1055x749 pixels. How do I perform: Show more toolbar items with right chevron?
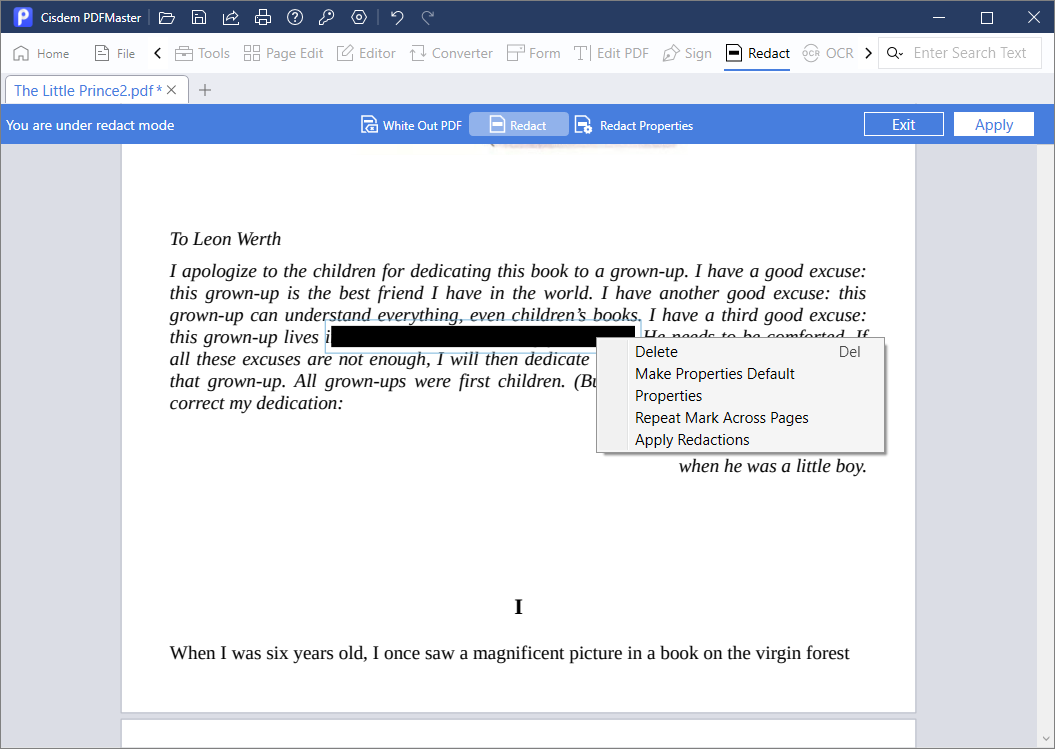click(868, 53)
